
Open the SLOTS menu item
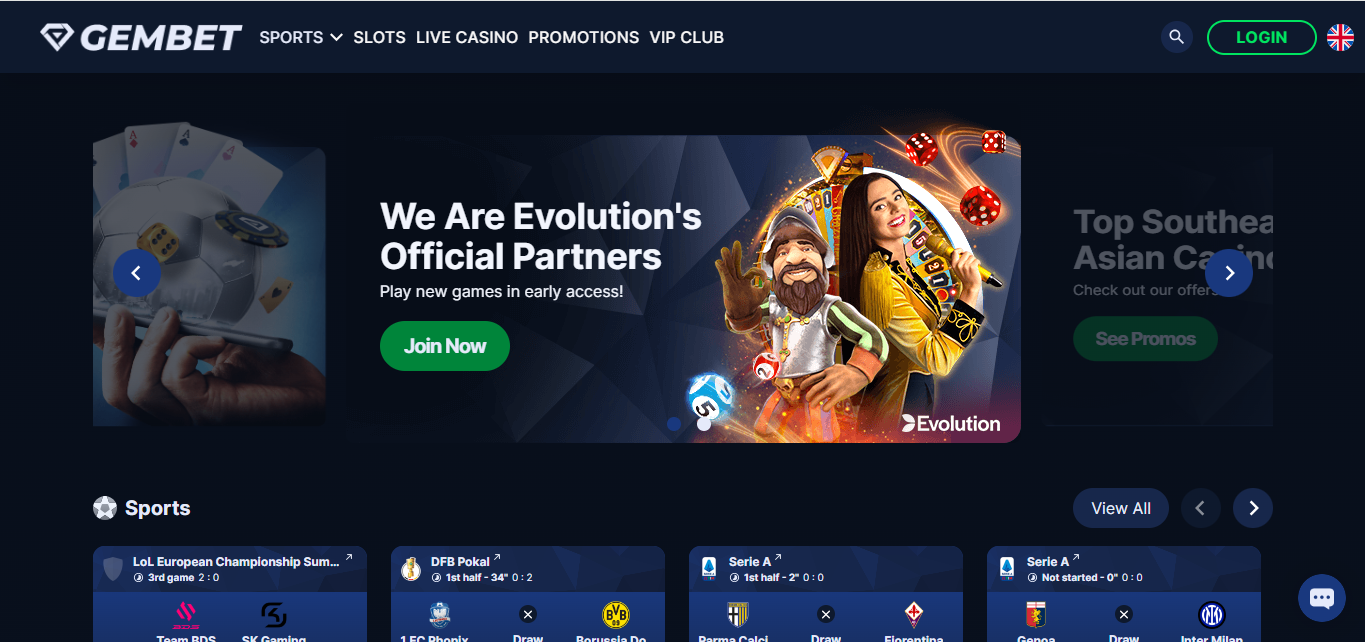pos(379,37)
